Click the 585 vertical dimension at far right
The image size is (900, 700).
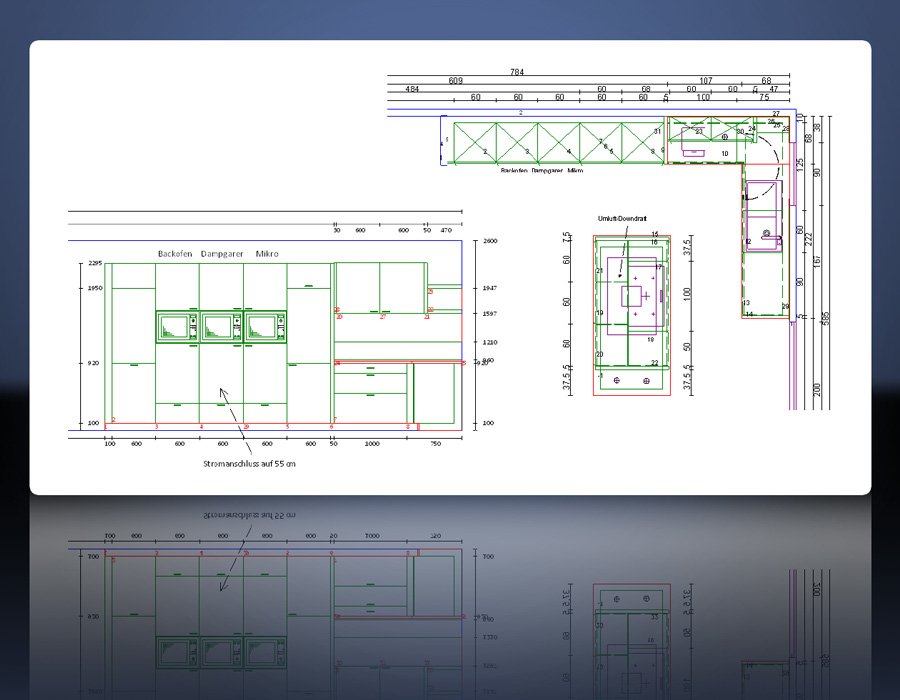point(826,318)
